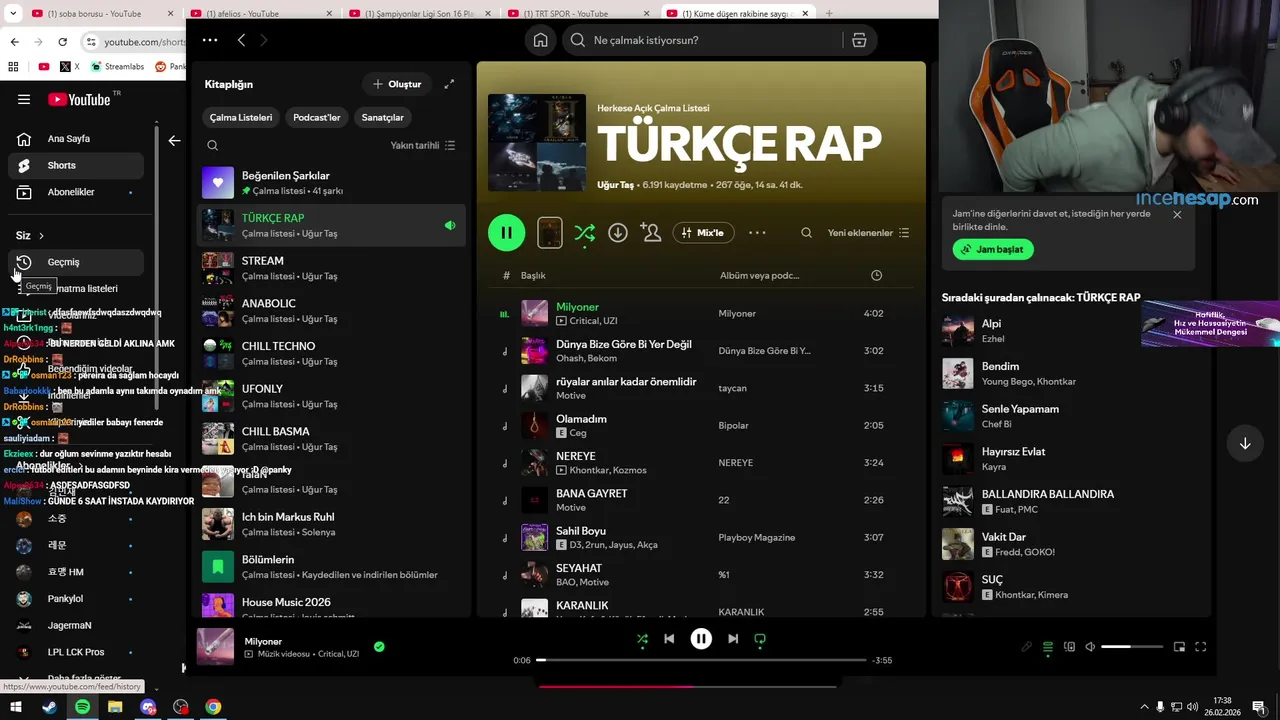The image size is (1280, 720).
Task: Show hidden system tray icons
Action: click(x=1145, y=707)
